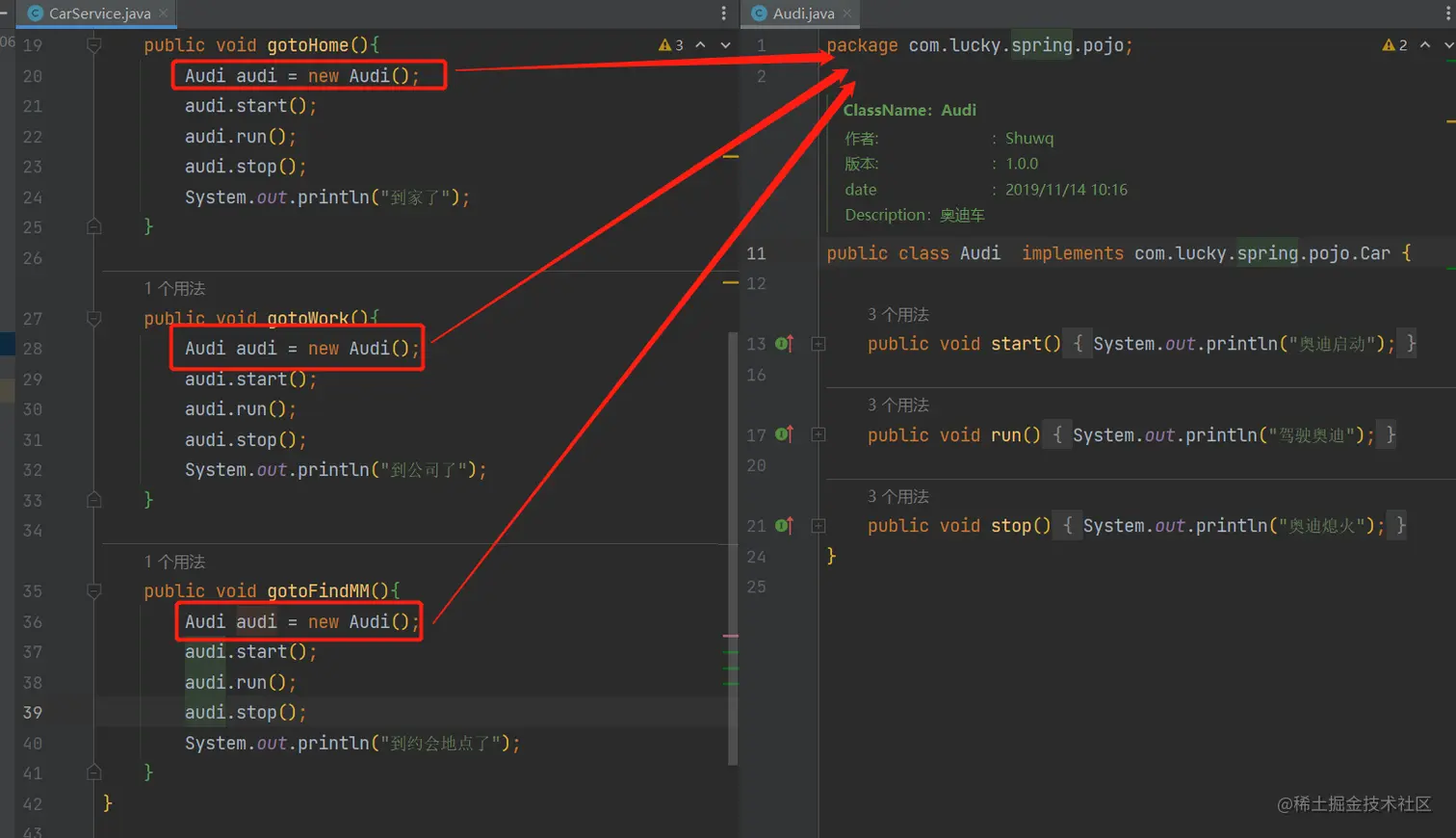
Task: Click audi.start() on line 37
Action: tap(250, 652)
